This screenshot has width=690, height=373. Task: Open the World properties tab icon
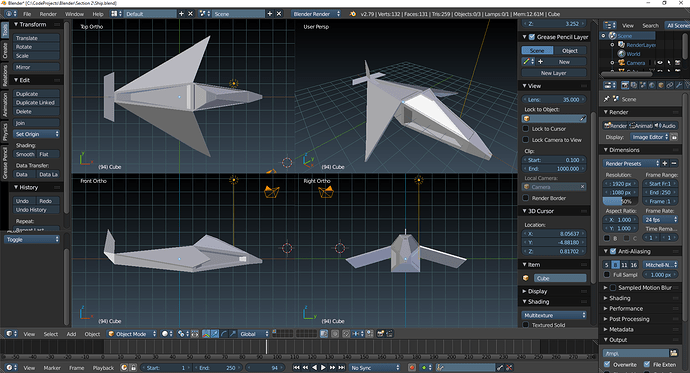coord(652,85)
